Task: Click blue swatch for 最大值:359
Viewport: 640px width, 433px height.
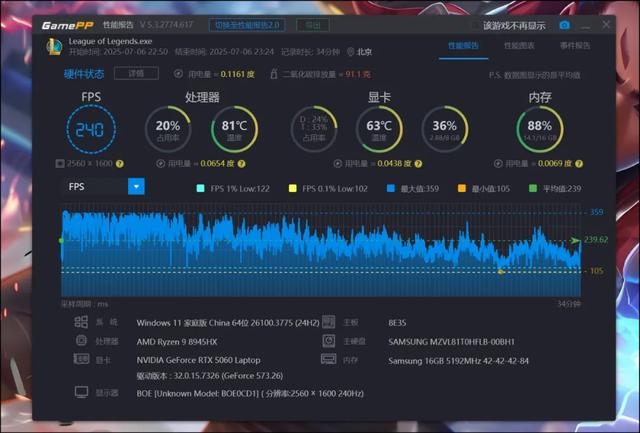Action: 391,188
